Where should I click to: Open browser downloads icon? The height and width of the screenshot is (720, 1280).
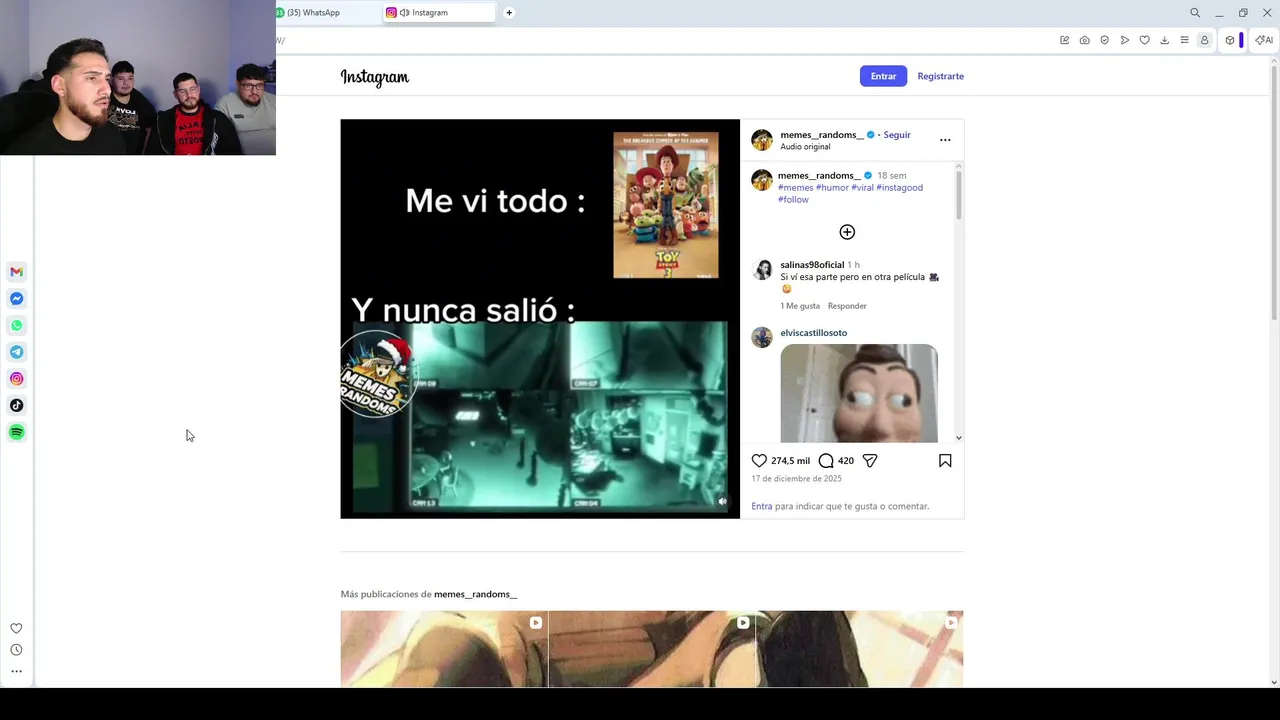pyautogui.click(x=1164, y=40)
